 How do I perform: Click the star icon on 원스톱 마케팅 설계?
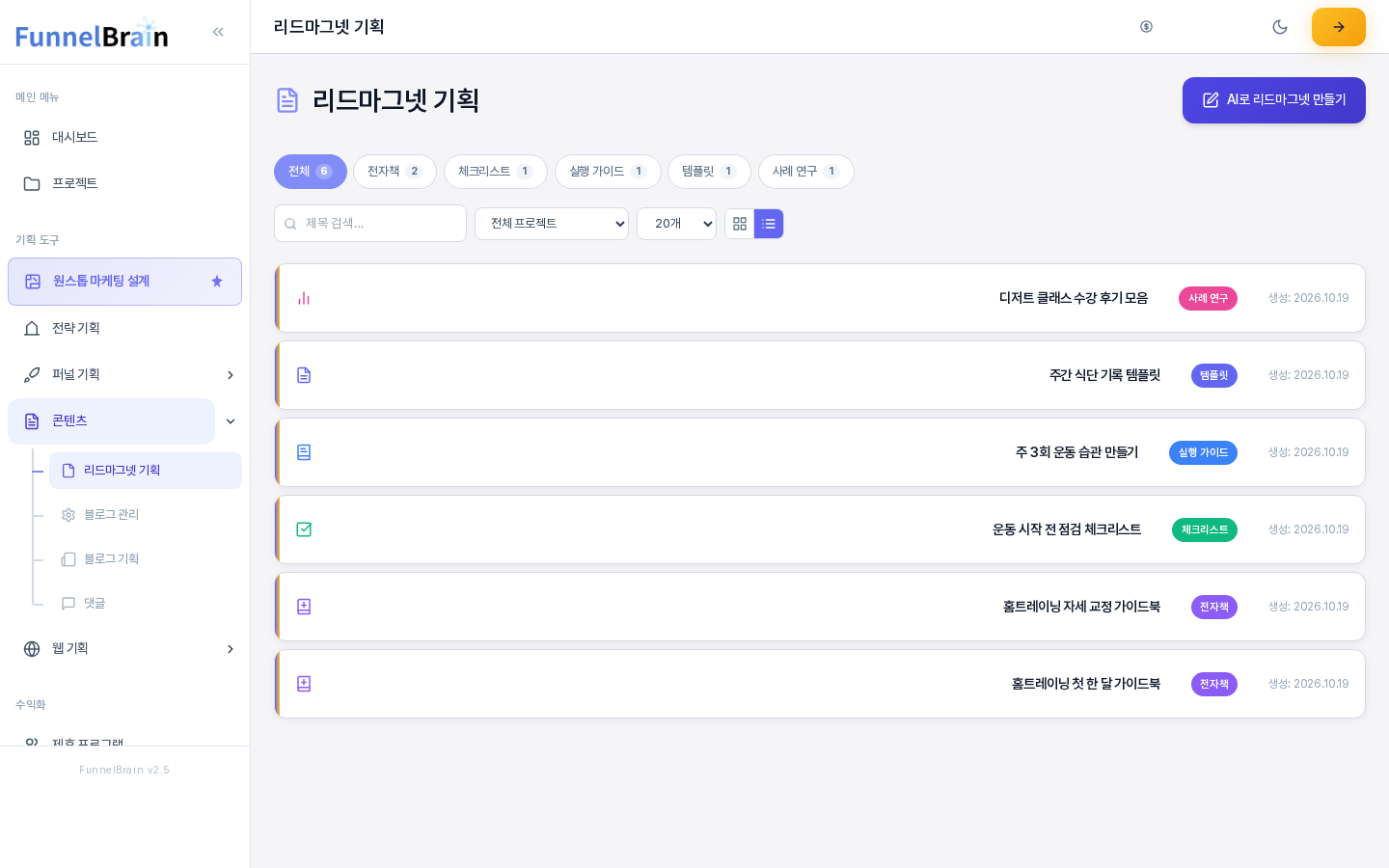click(x=217, y=282)
